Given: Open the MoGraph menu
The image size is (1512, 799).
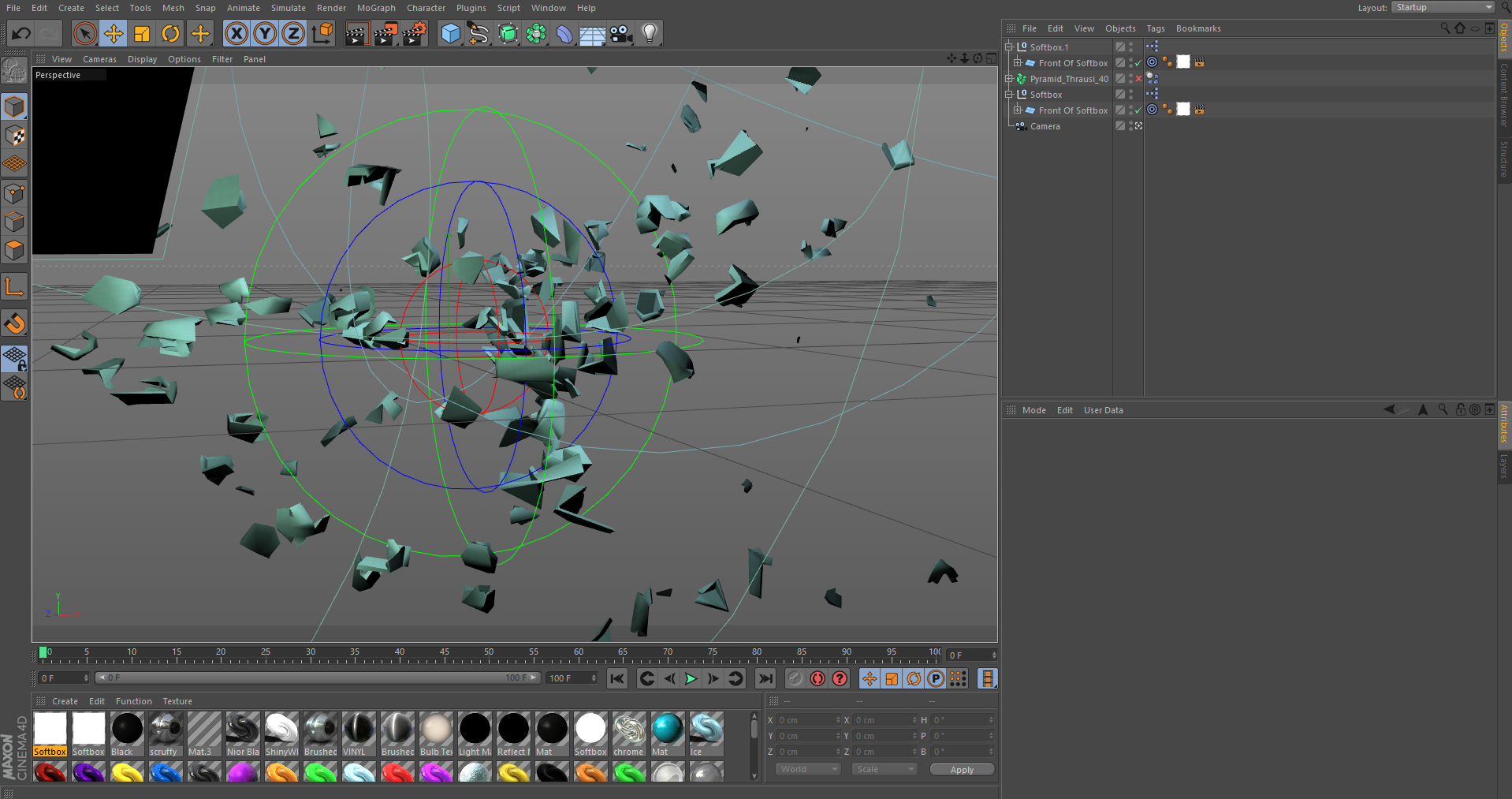Looking at the screenshot, I should coord(376,8).
